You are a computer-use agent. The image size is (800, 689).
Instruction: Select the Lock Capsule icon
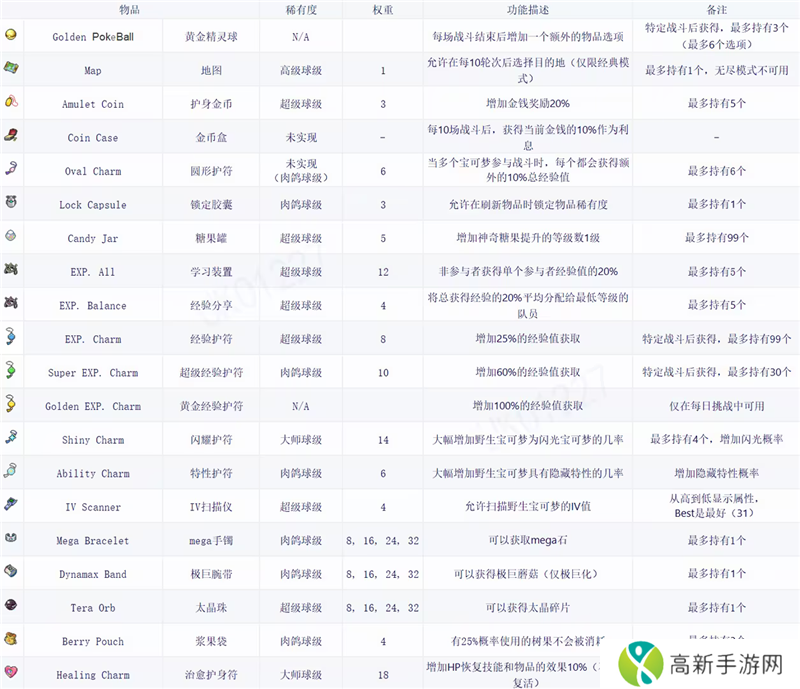pos(11,203)
